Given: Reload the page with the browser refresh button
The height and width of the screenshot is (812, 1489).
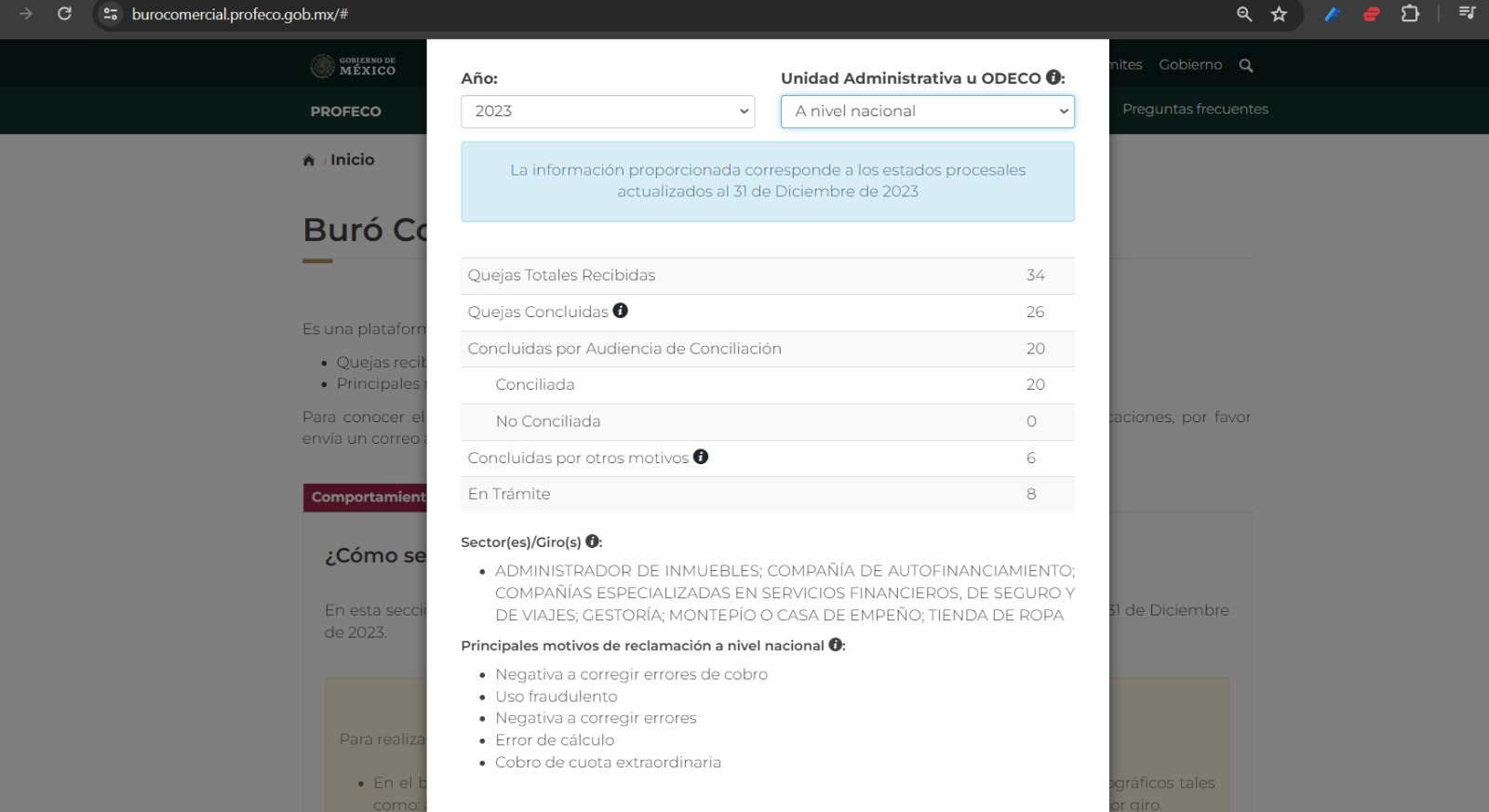Looking at the screenshot, I should [64, 14].
